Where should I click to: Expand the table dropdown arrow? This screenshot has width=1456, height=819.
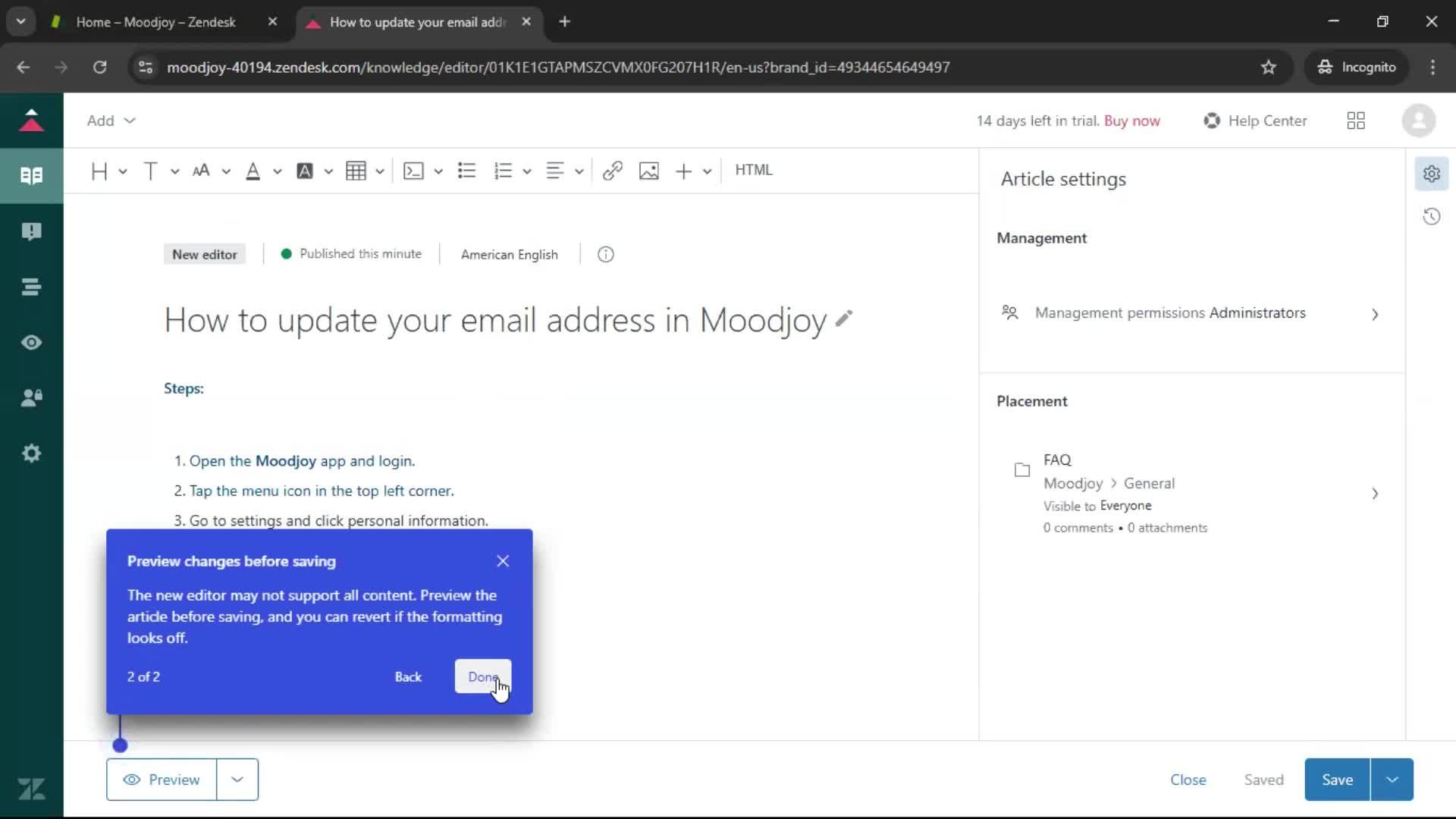point(380,172)
